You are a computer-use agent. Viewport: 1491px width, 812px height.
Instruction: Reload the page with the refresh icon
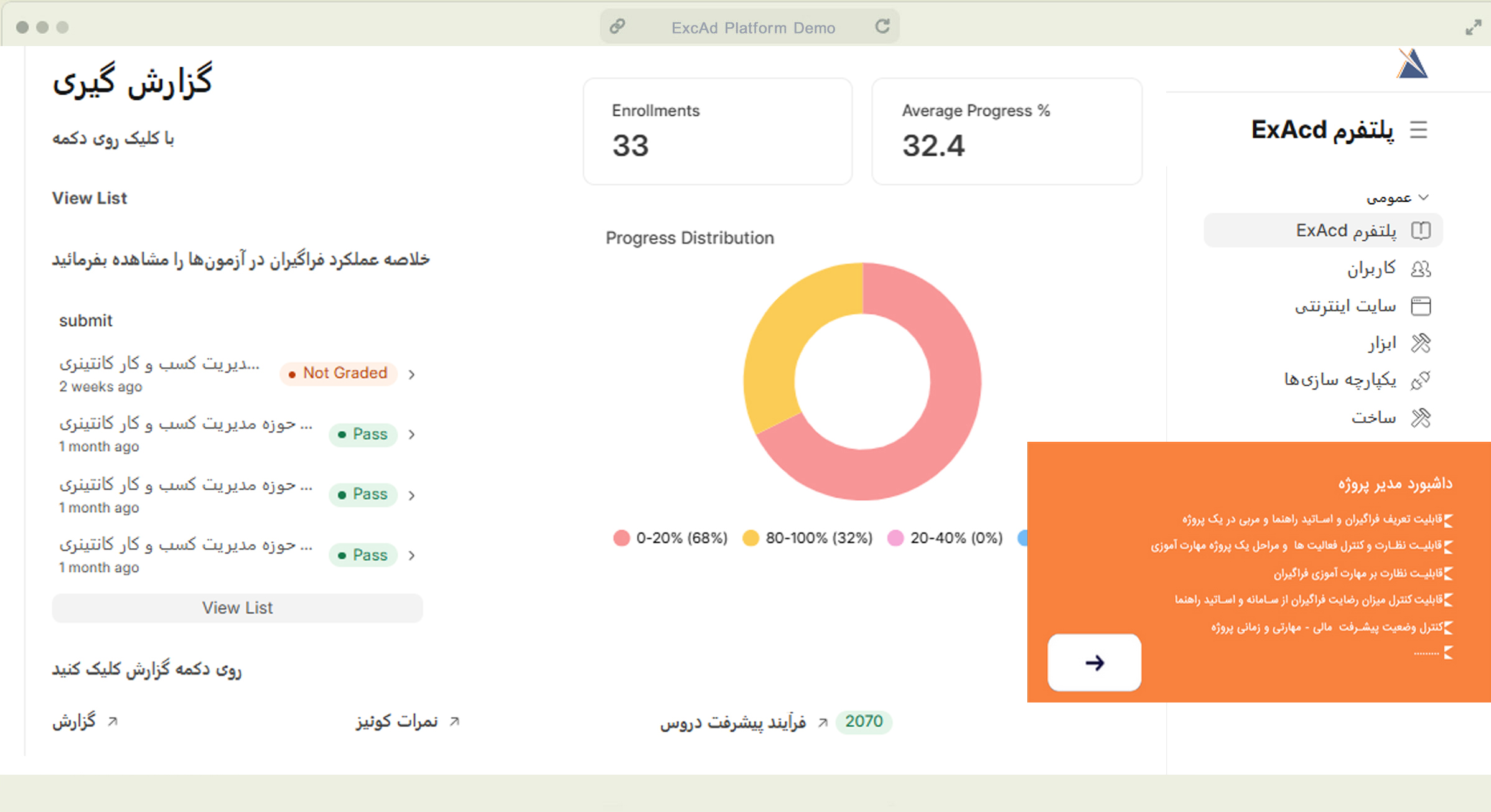pos(882,27)
